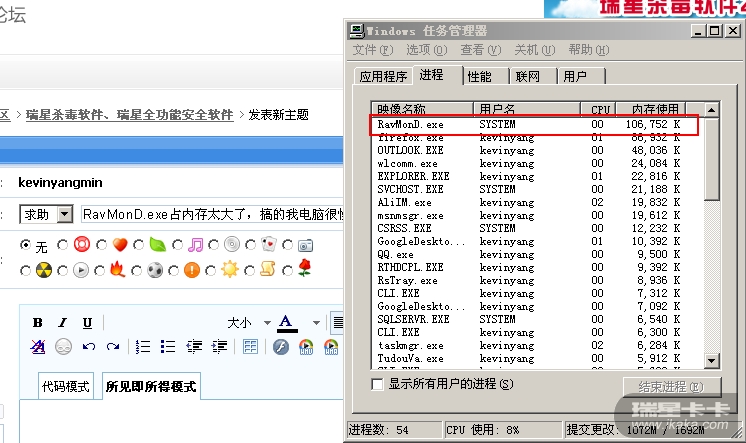Click the undo arrow in editor toolbar
The width and height of the screenshot is (746, 443).
point(88,347)
